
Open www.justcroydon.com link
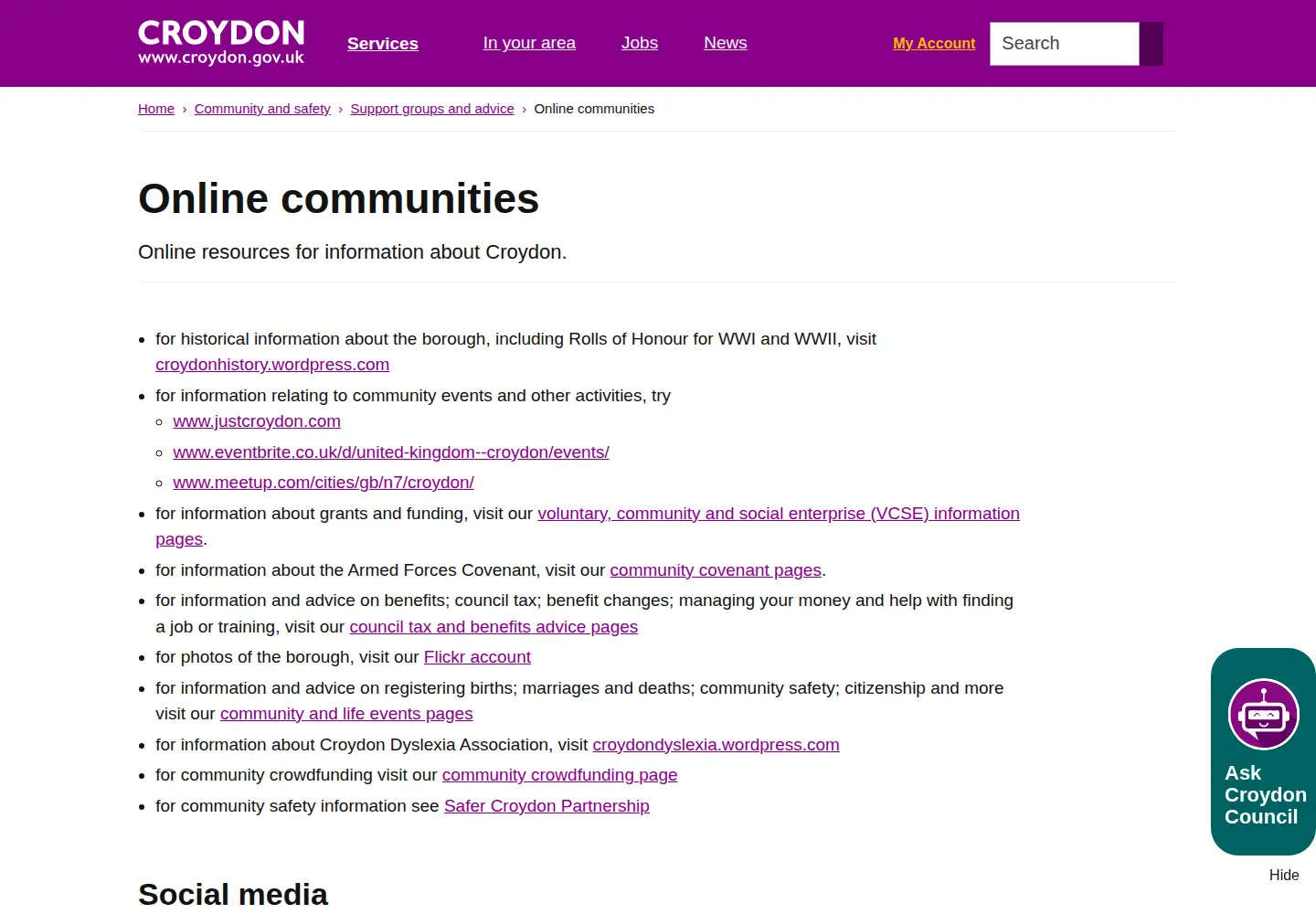pyautogui.click(x=257, y=421)
